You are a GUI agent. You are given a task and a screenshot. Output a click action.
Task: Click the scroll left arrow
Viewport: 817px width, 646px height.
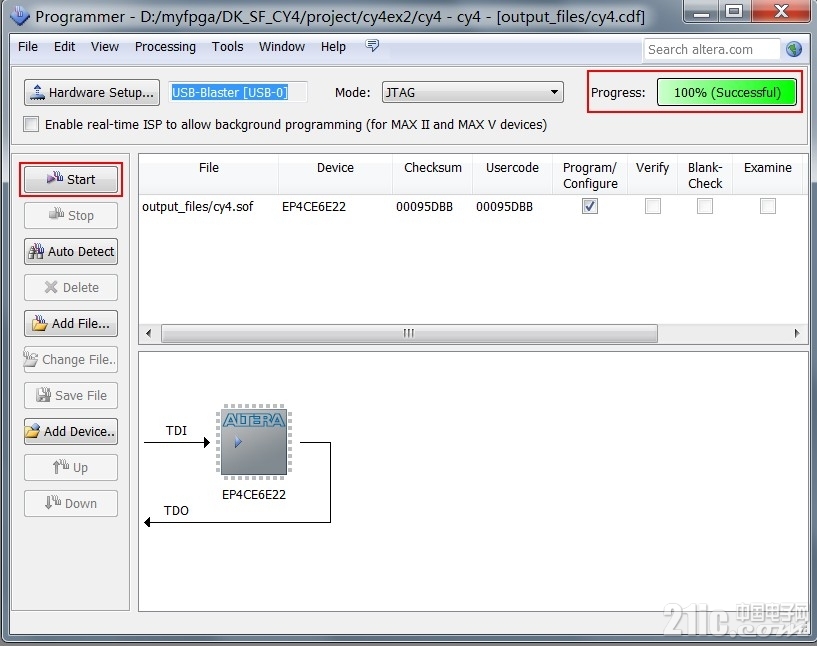pyautogui.click(x=148, y=333)
